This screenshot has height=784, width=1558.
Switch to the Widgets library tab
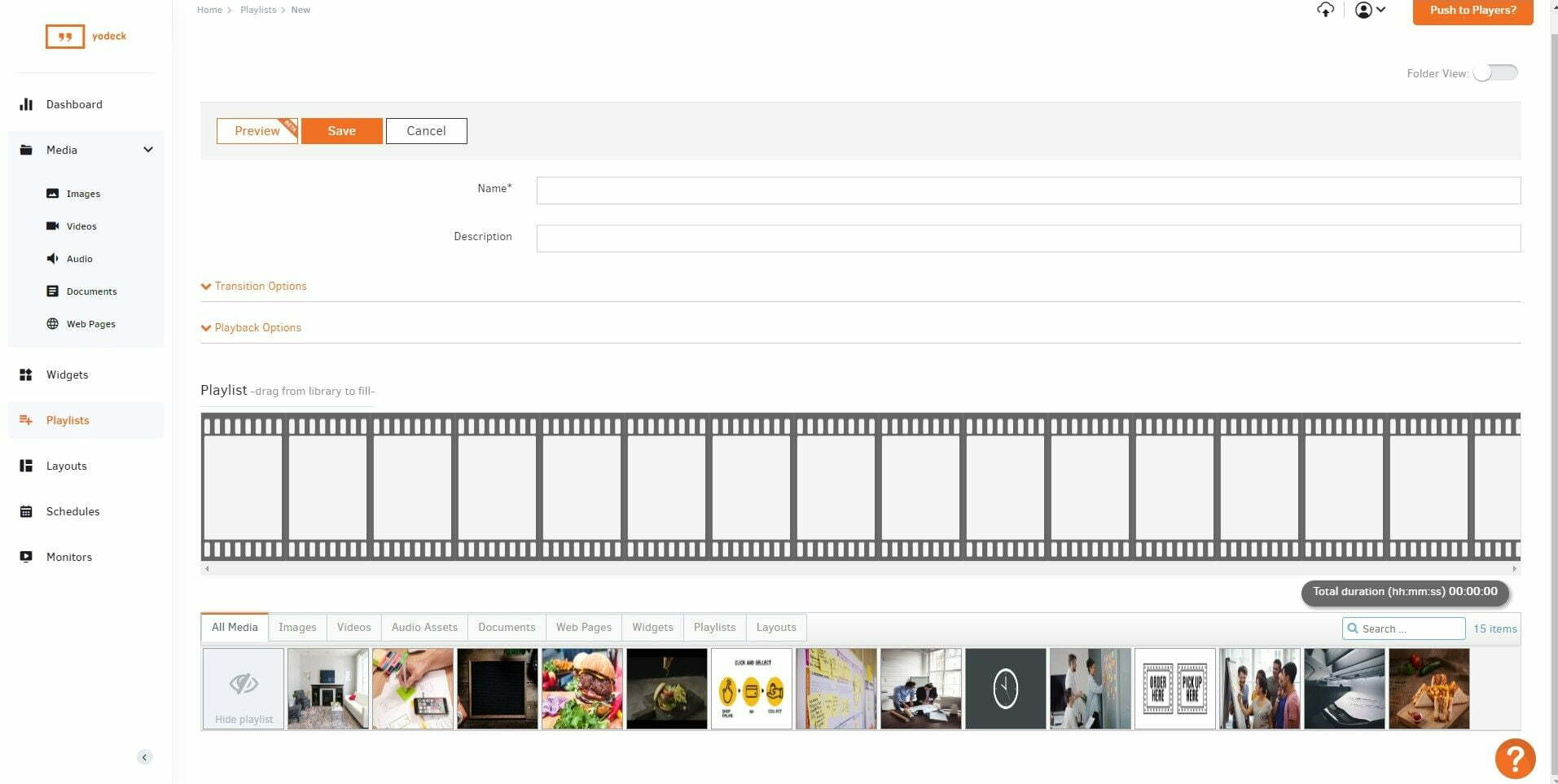pos(652,627)
